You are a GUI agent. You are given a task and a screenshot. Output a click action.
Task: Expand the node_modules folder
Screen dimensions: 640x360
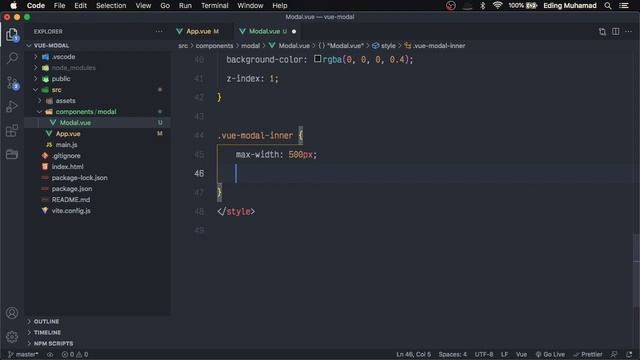[x=36, y=68]
